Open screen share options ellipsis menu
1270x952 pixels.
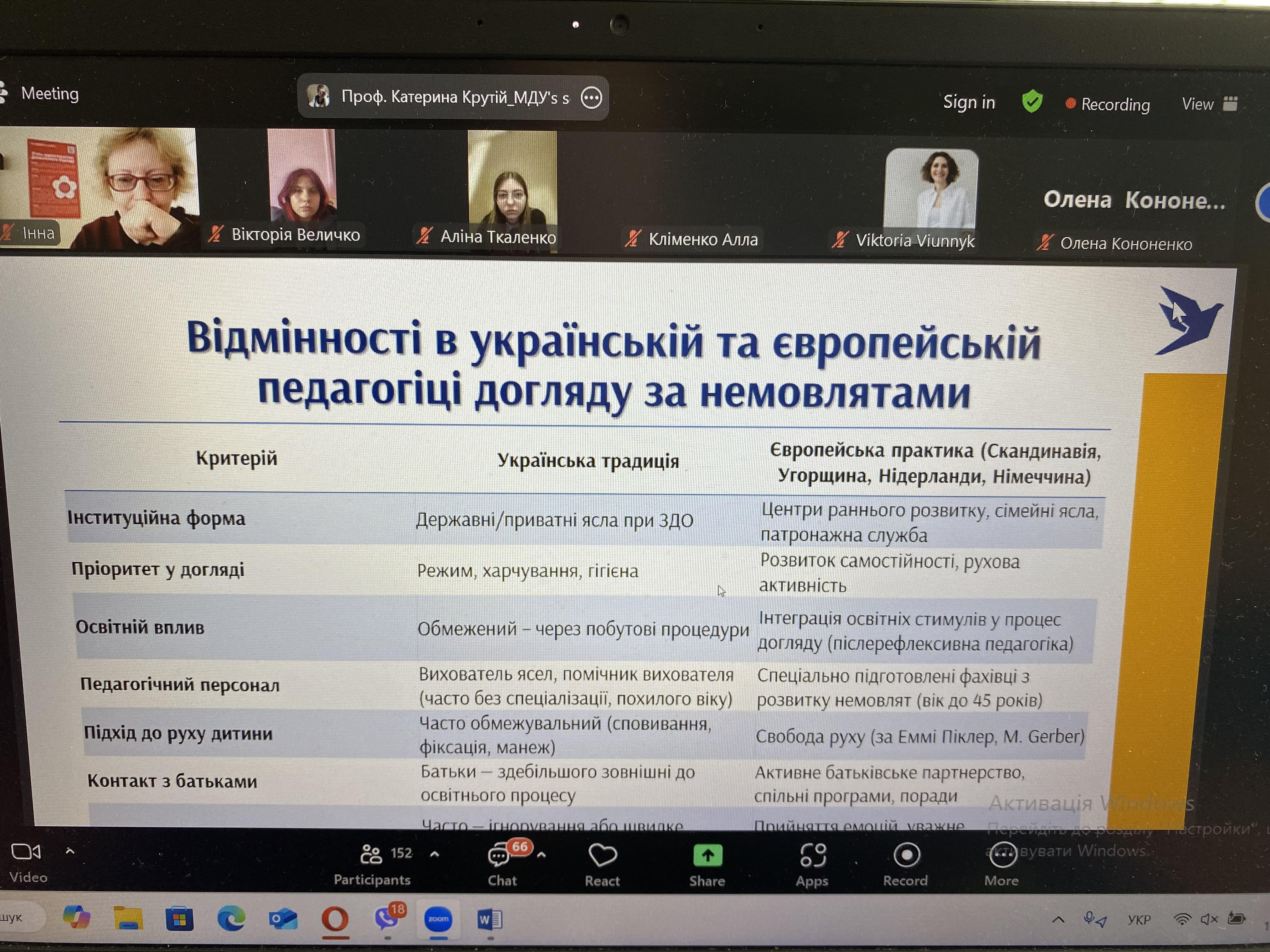[x=591, y=98]
